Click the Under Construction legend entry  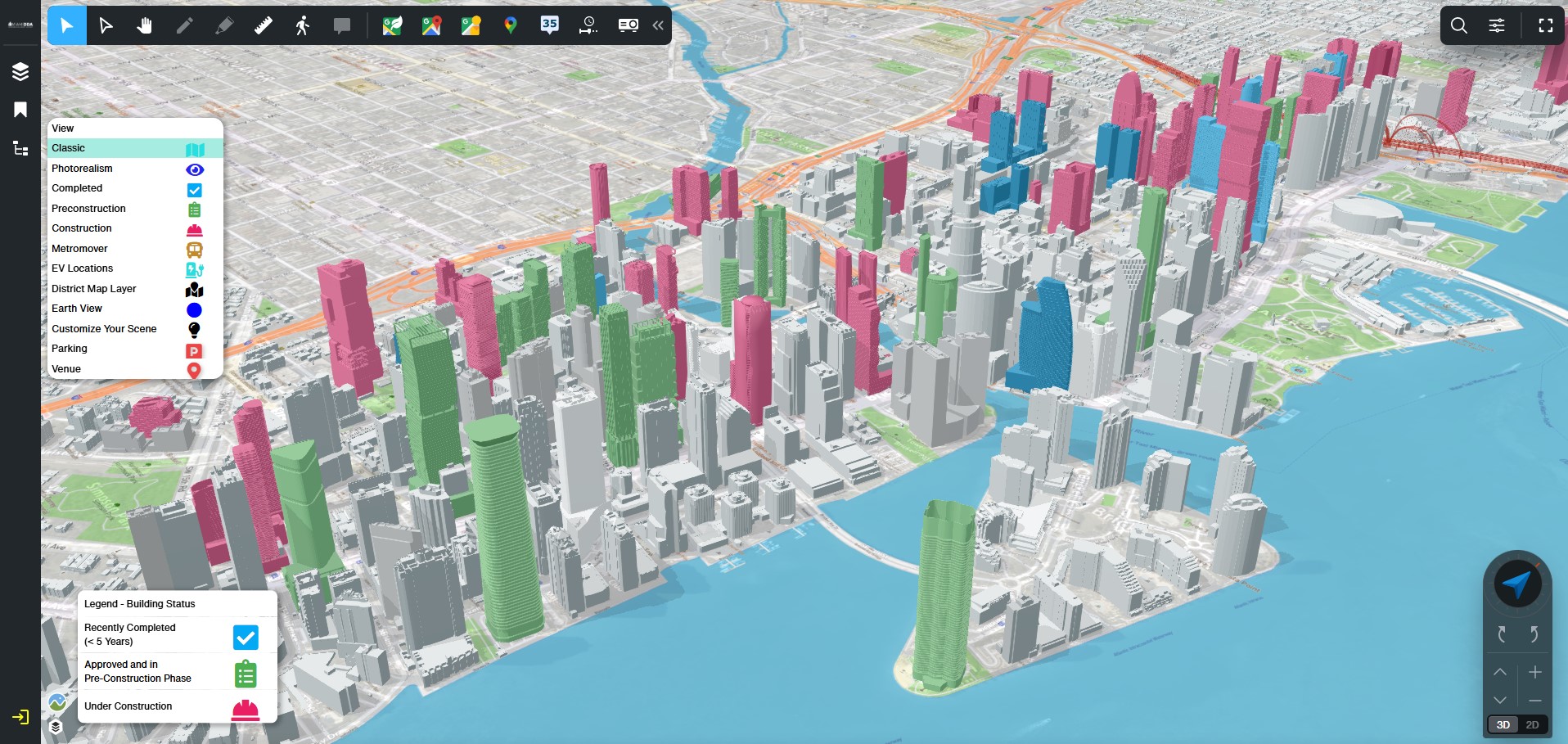click(128, 706)
